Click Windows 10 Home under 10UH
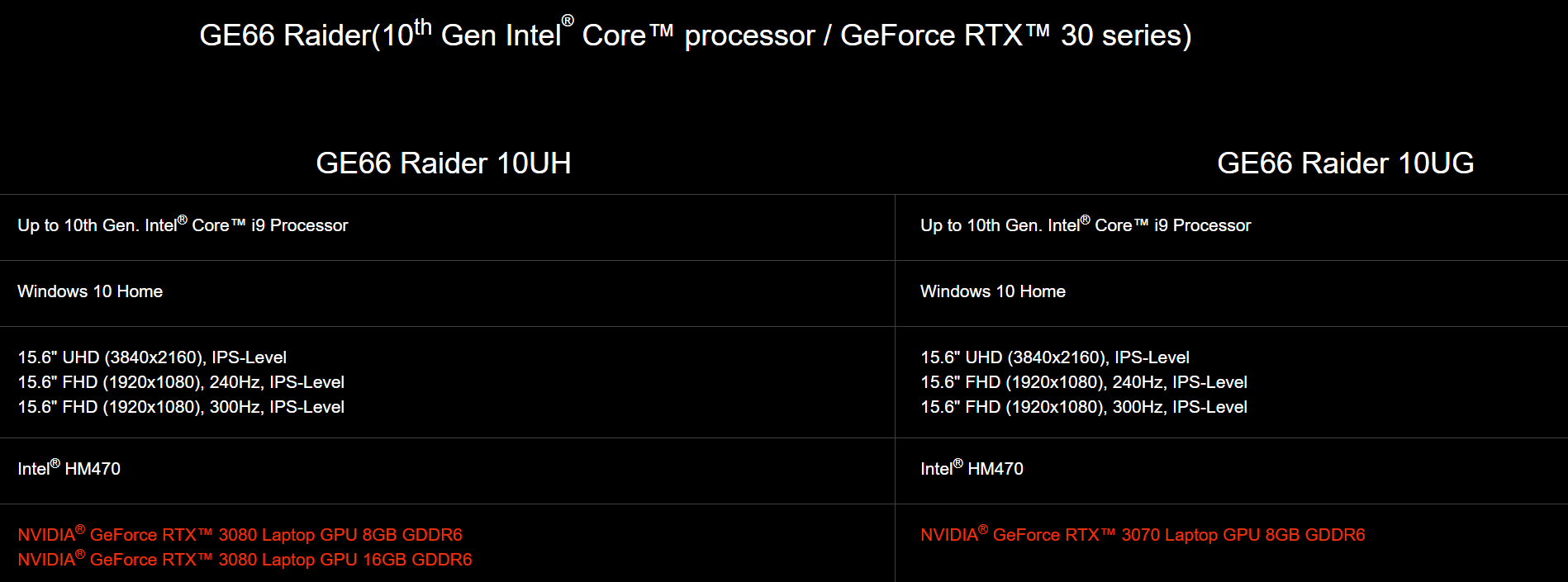Image resolution: width=1568 pixels, height=582 pixels. pyautogui.click(x=90, y=291)
